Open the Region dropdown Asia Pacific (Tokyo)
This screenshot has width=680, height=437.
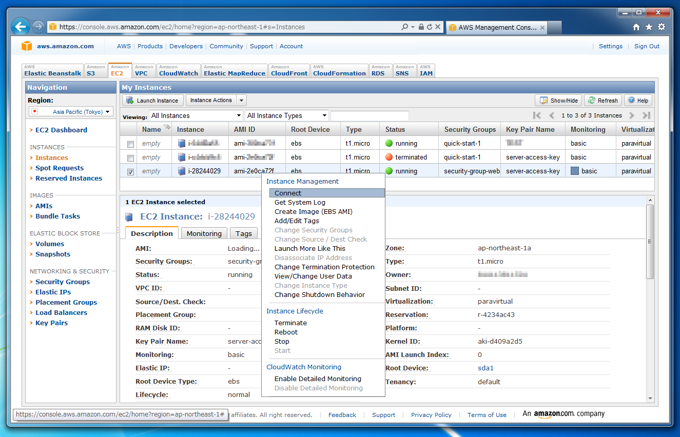click(x=71, y=111)
